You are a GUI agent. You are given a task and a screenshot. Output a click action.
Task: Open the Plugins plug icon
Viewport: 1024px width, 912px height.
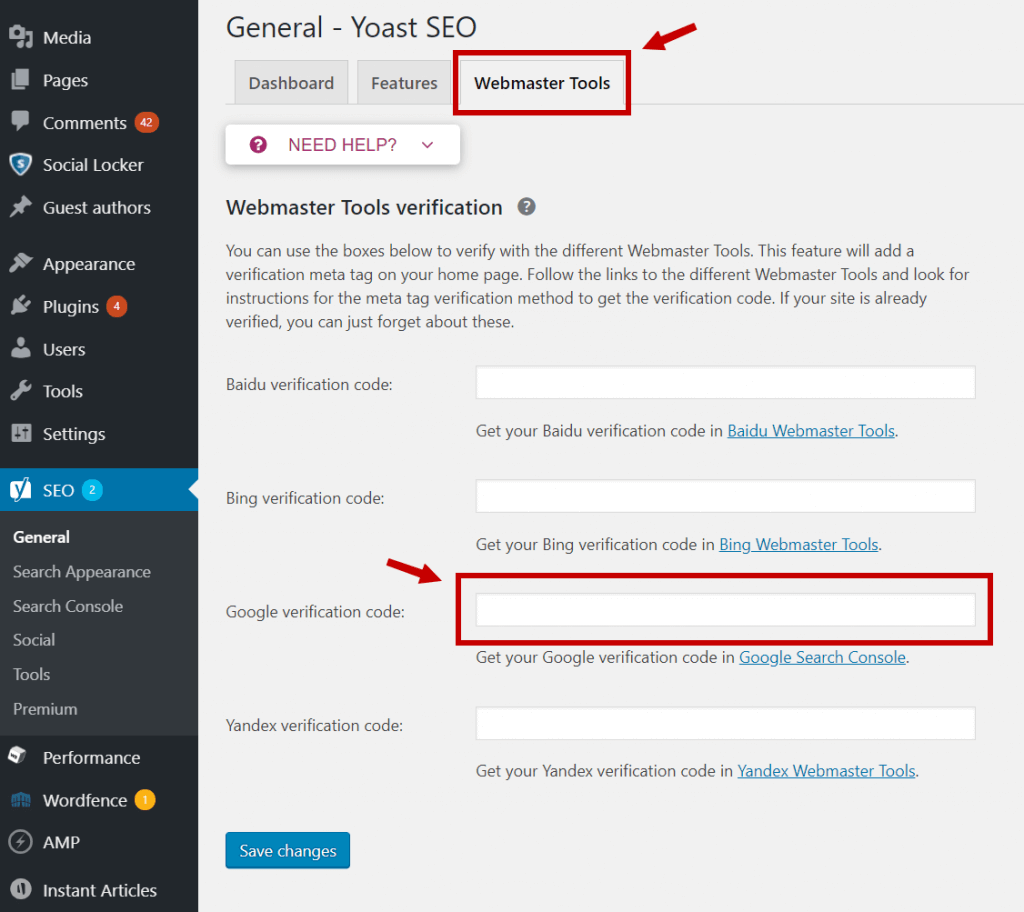click(21, 306)
